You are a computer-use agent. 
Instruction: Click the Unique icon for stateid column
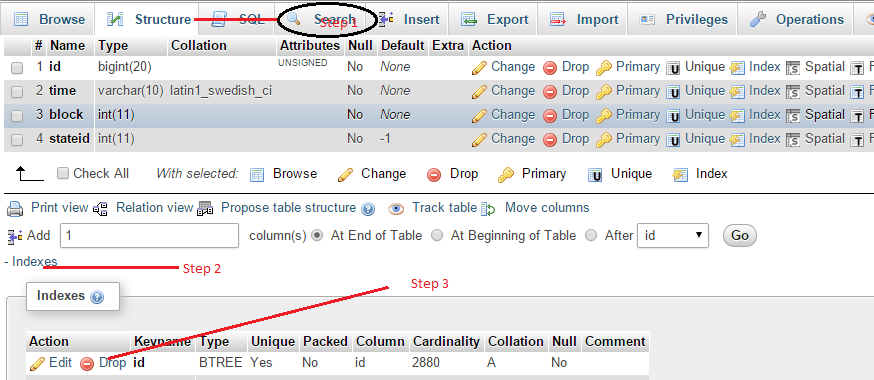673,140
